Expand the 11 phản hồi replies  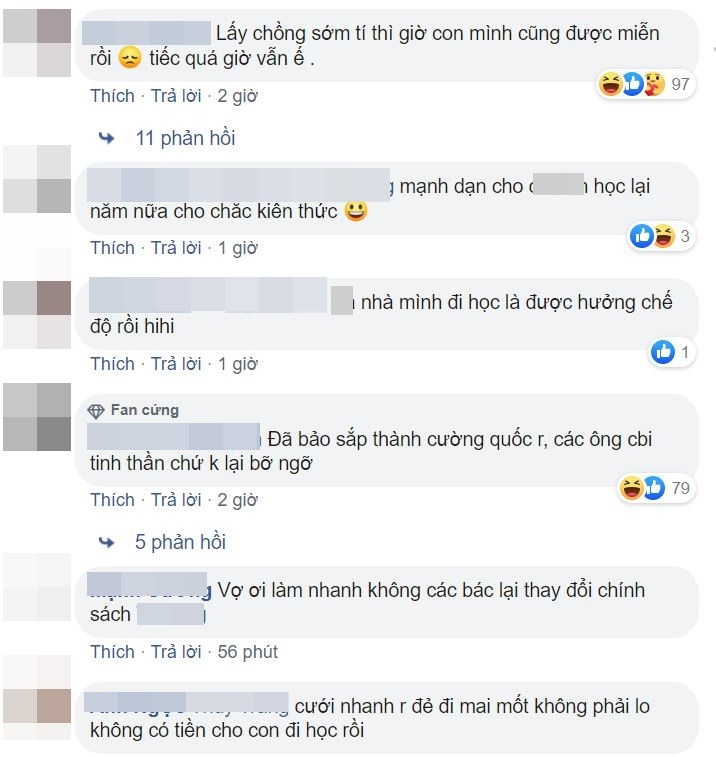(185, 139)
